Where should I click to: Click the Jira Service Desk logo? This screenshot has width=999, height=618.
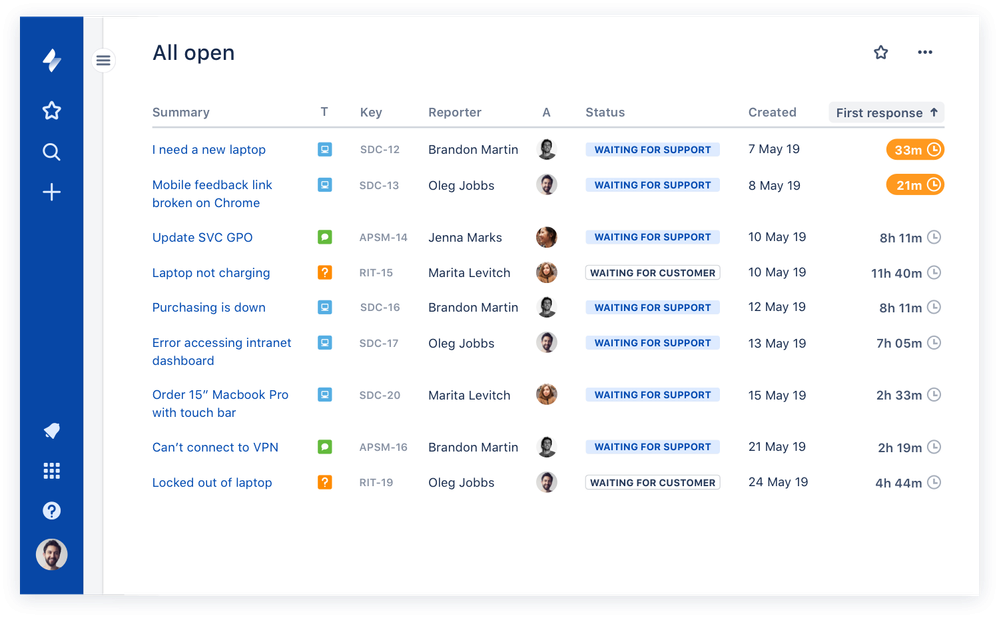[52, 61]
